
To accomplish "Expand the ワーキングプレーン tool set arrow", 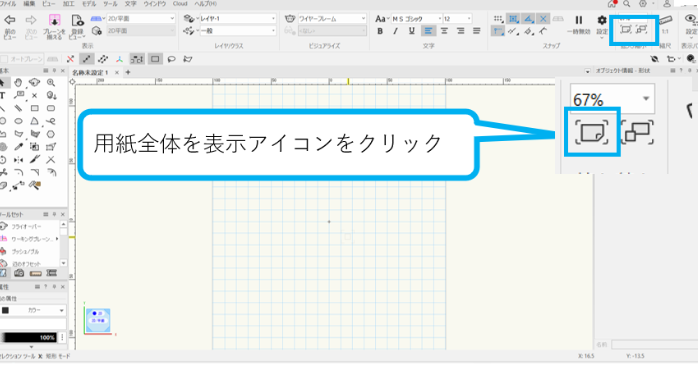I will coord(57,239).
